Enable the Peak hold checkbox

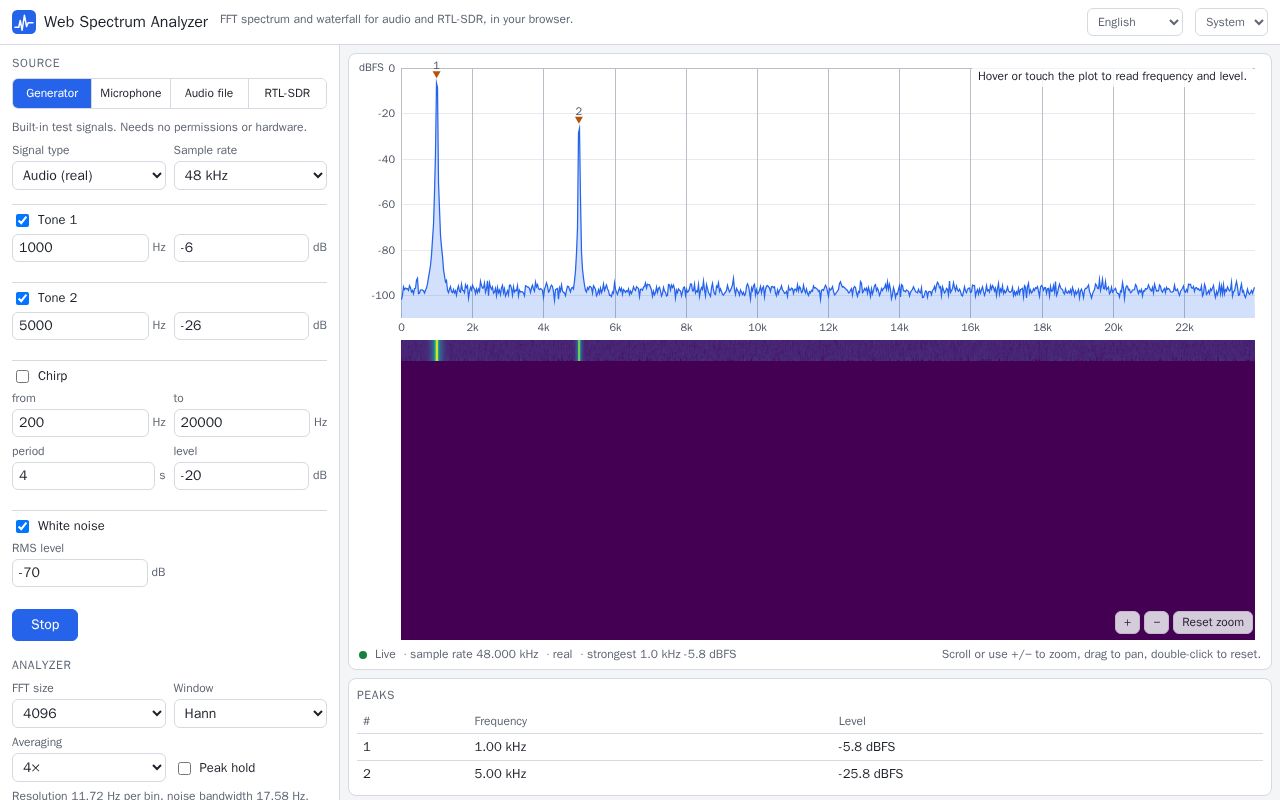(x=184, y=768)
